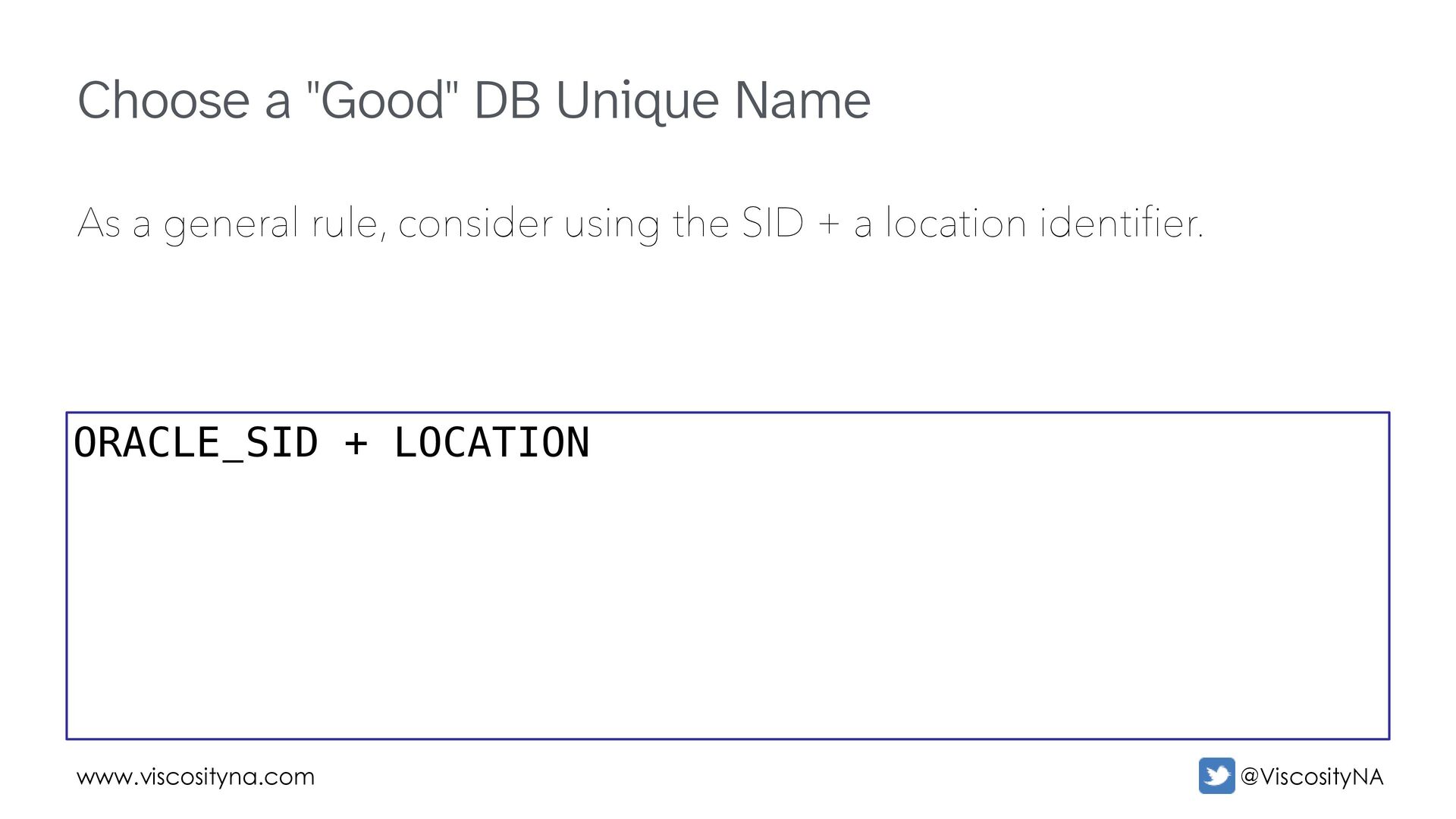The height and width of the screenshot is (819, 1456).
Task: Select the word "Choose" in slide title
Action: point(164,100)
